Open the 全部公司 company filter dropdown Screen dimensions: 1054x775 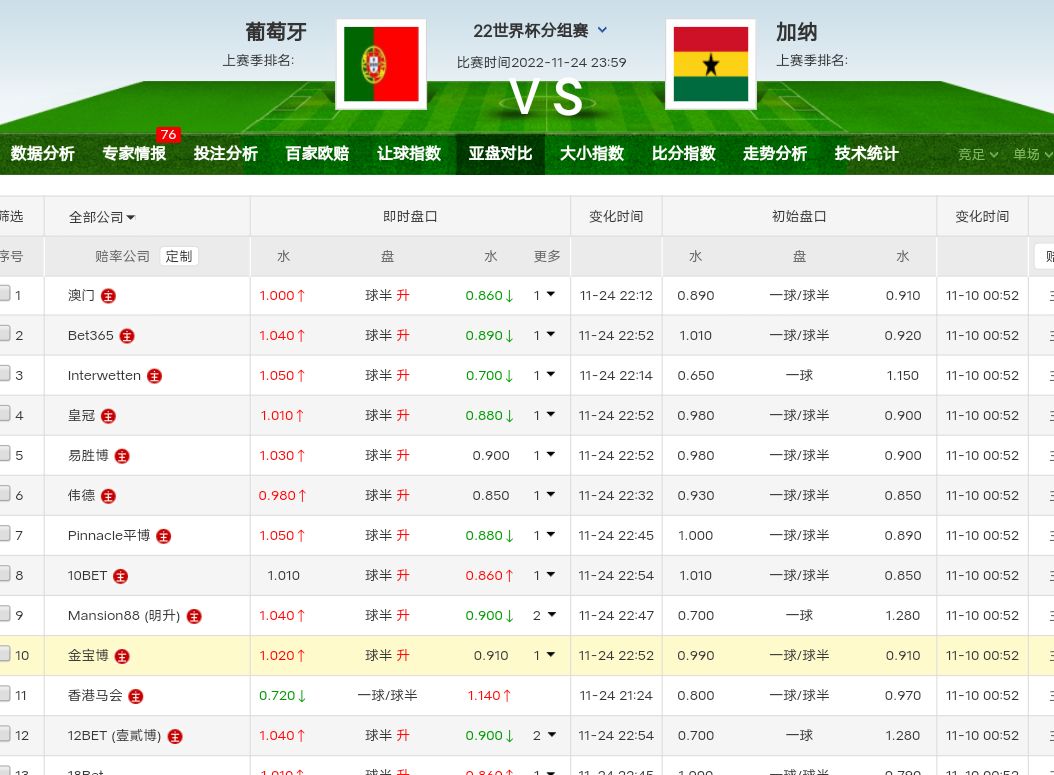(102, 217)
